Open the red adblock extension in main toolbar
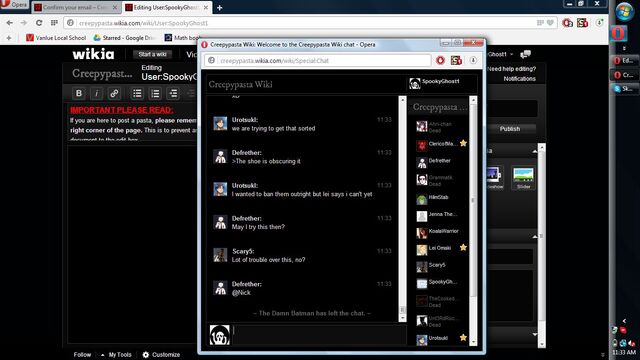This screenshot has width=640, height=360. tap(567, 23)
